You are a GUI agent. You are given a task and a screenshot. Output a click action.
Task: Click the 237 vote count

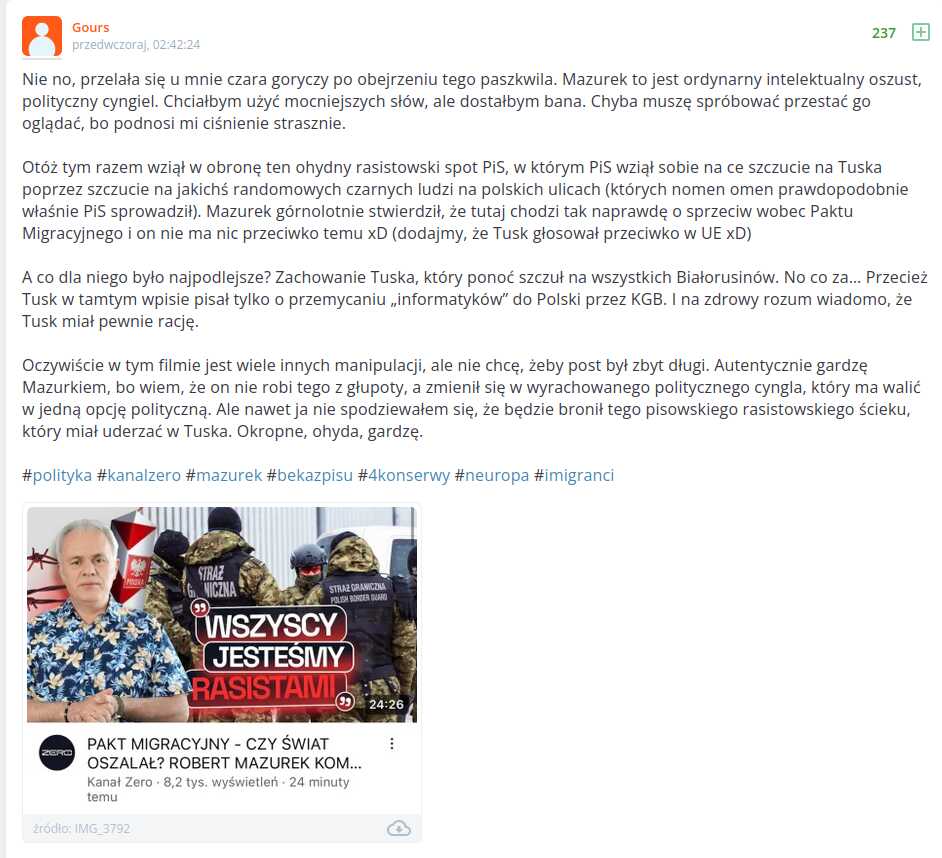884,33
